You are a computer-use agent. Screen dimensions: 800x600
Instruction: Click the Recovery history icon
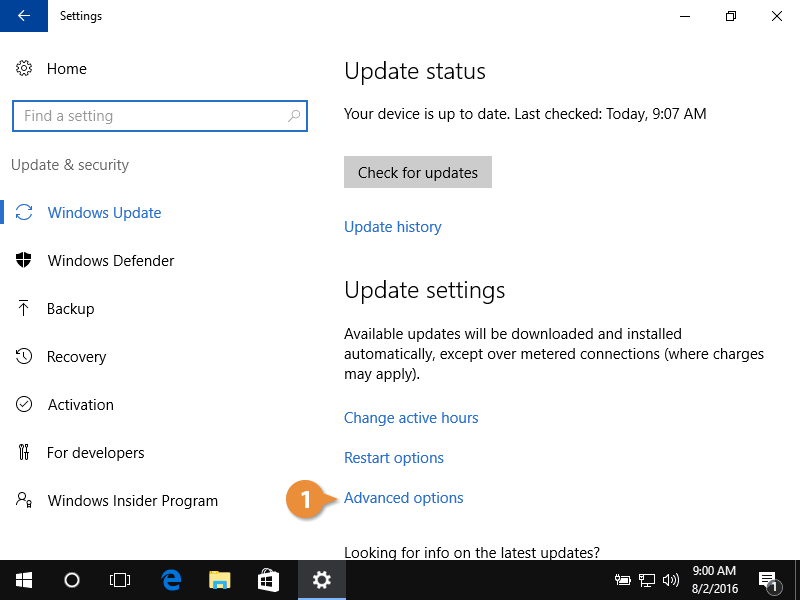(x=24, y=357)
